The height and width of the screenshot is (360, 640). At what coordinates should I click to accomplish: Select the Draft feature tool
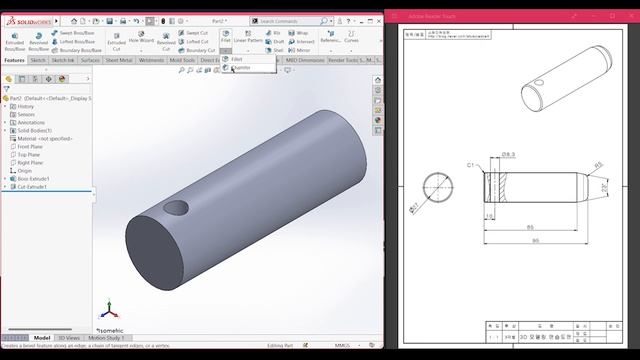[275, 42]
